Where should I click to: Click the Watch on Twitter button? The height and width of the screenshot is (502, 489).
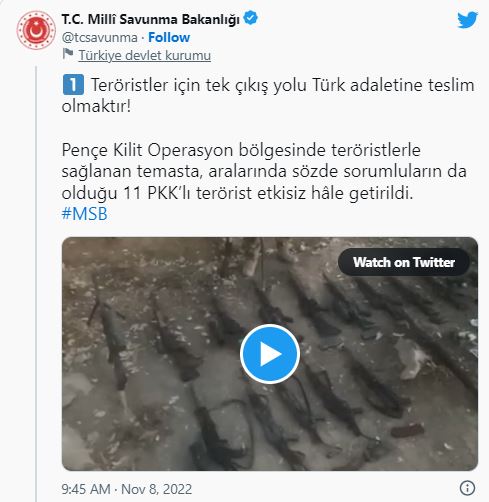coord(404,262)
